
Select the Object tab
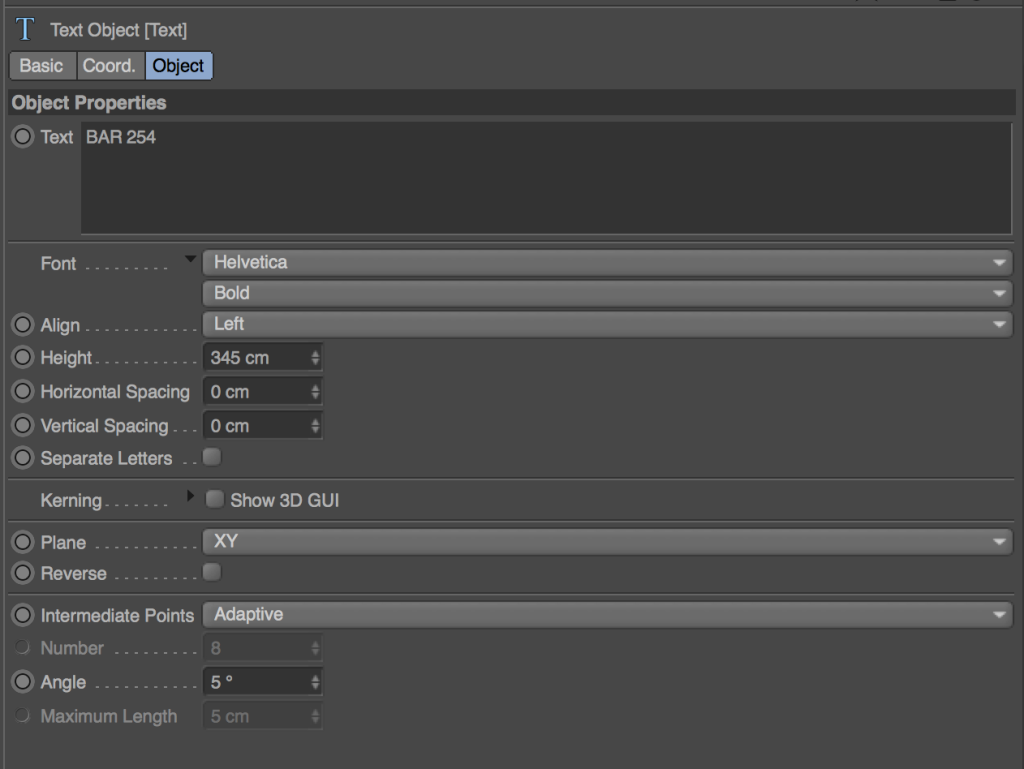coord(178,66)
